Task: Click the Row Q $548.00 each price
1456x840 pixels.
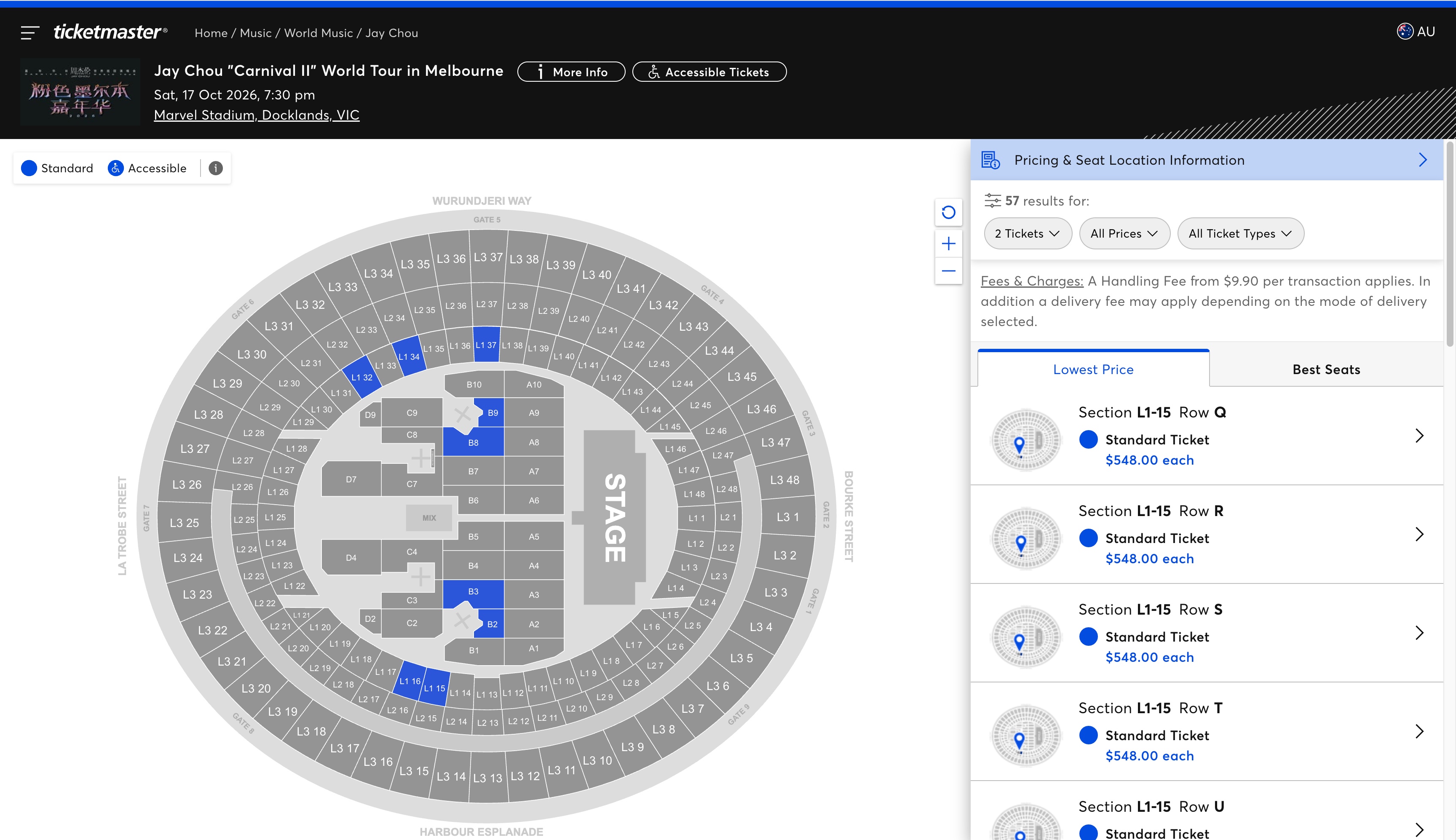Action: [1149, 460]
